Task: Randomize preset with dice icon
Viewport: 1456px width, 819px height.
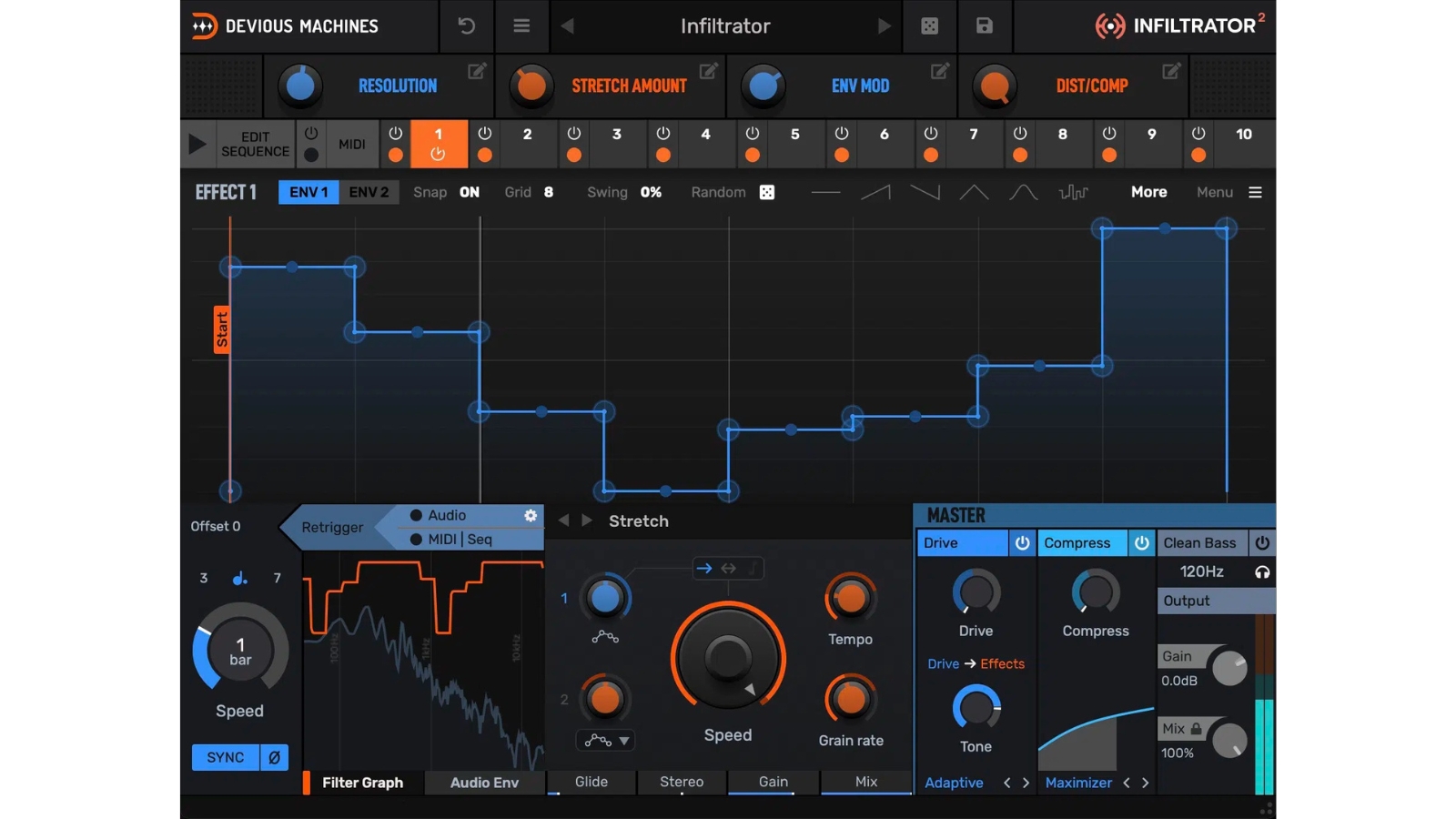Action: pyautogui.click(x=929, y=26)
